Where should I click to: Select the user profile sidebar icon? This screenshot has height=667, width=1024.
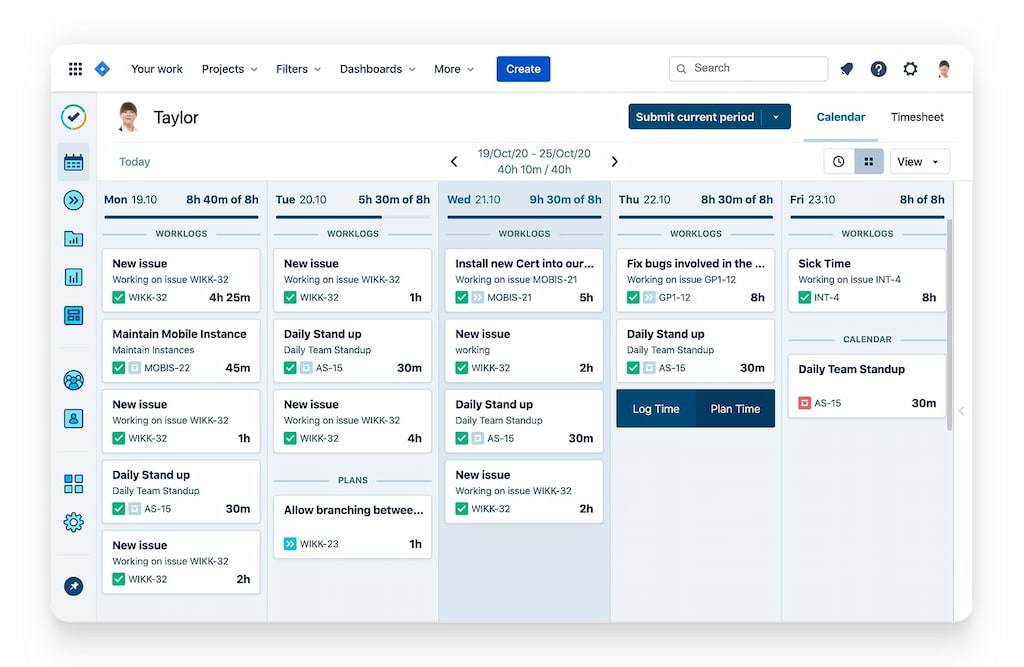[73, 418]
